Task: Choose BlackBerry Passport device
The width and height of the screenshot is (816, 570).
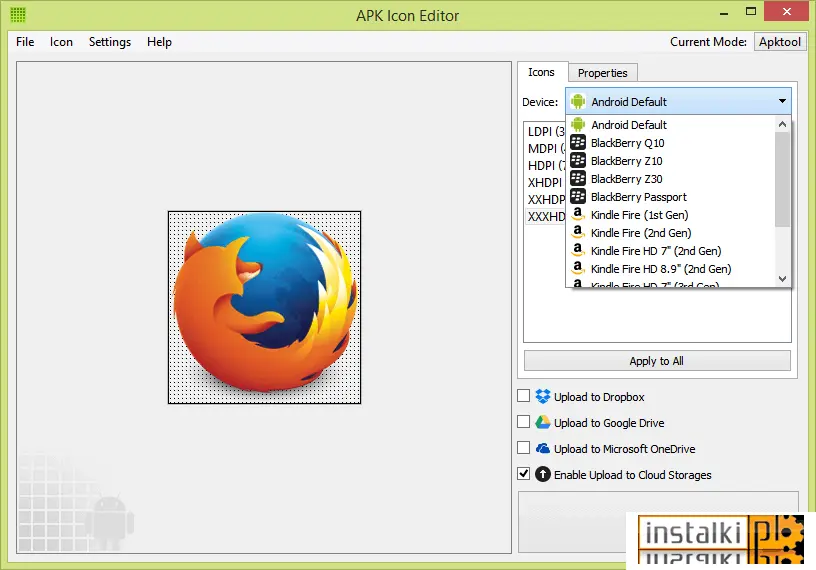Action: point(671,197)
